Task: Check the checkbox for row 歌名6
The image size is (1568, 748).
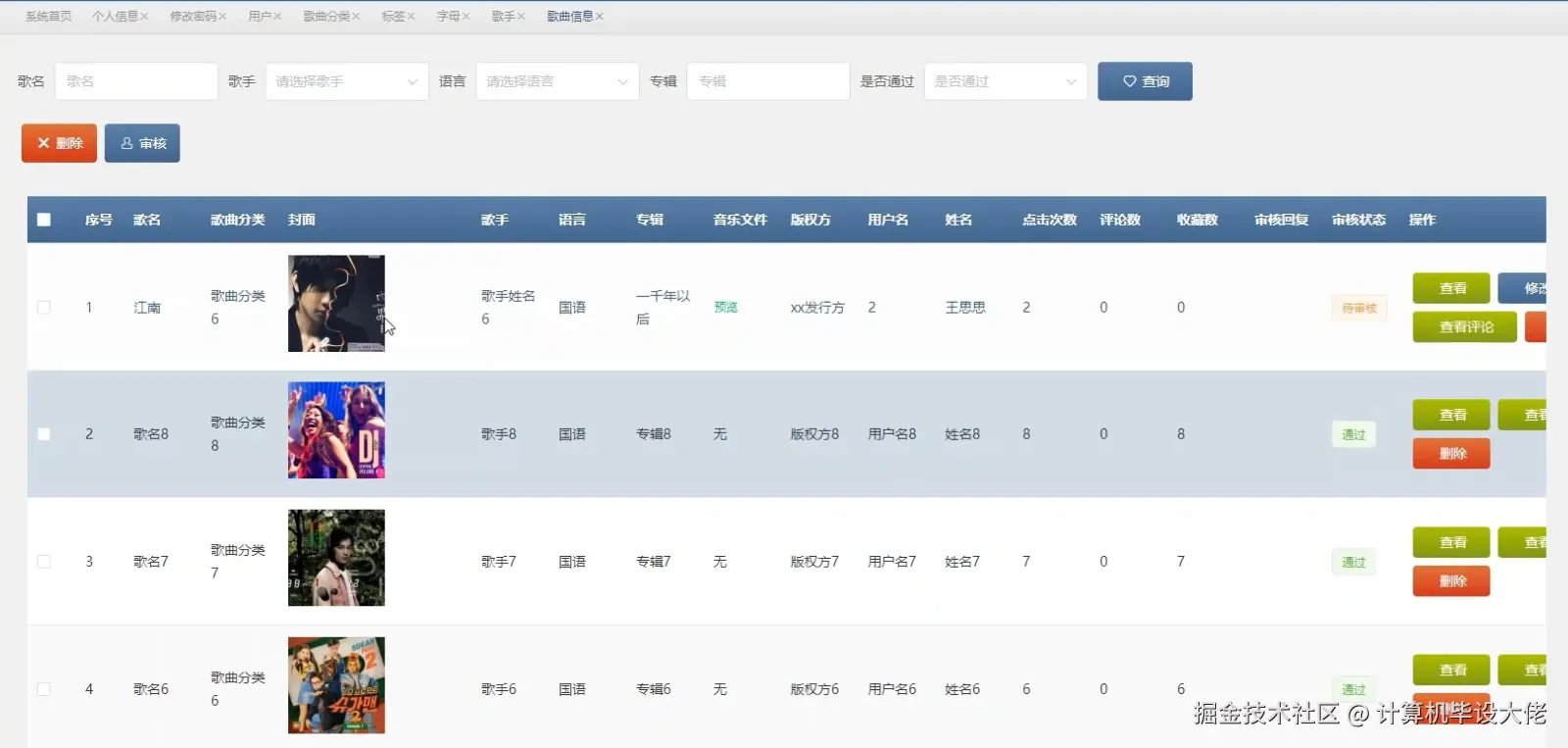Action: (x=44, y=689)
